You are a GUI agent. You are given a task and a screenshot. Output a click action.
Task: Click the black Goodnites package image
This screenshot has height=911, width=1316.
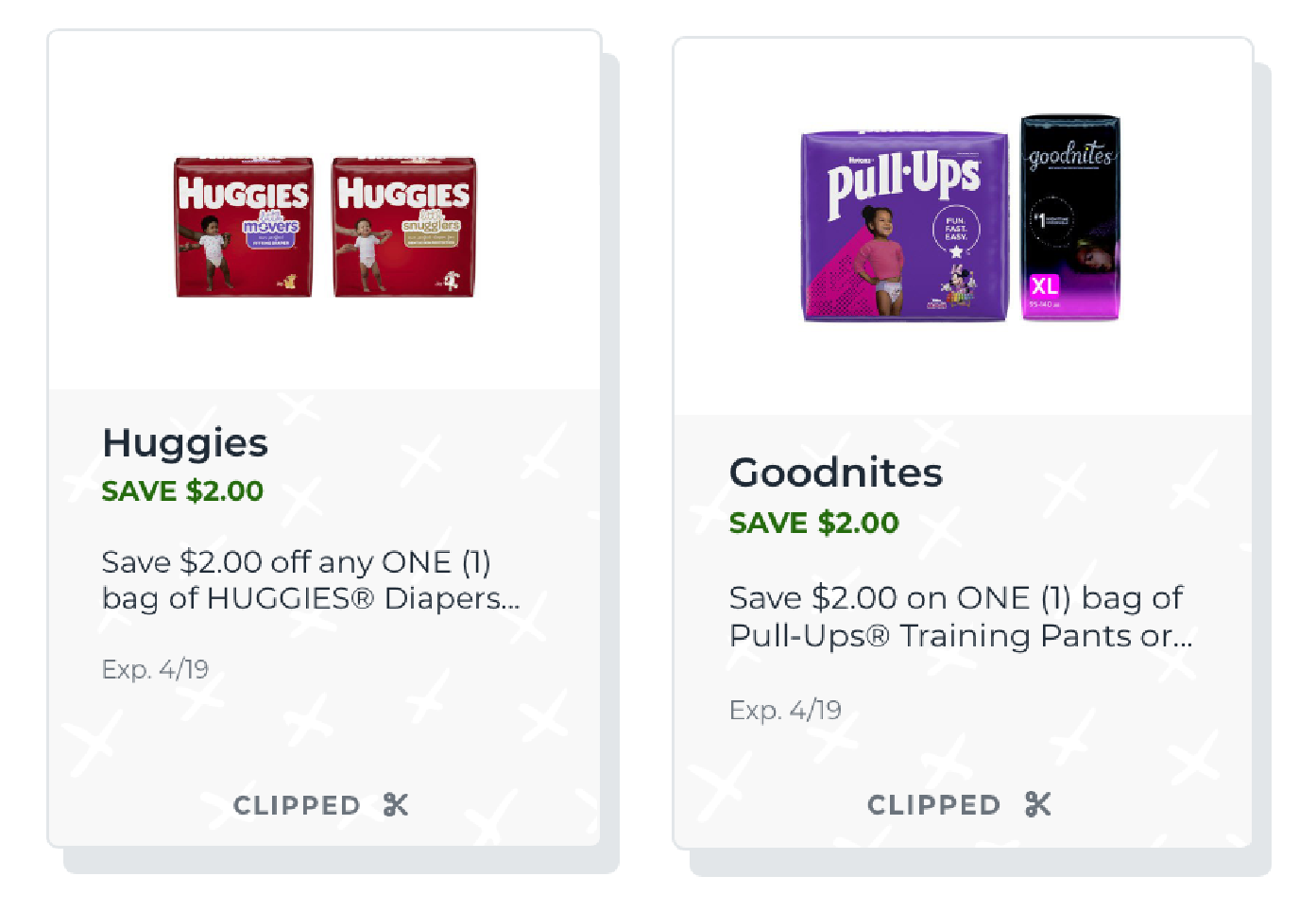coord(1070,218)
